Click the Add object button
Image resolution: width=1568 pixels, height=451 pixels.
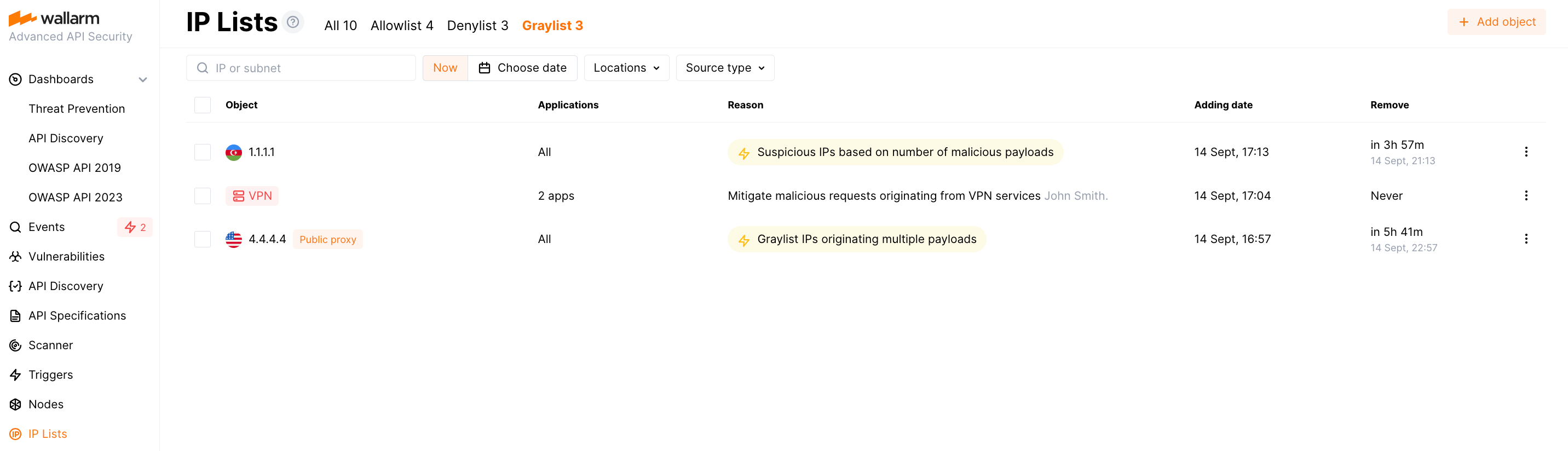pos(1496,22)
